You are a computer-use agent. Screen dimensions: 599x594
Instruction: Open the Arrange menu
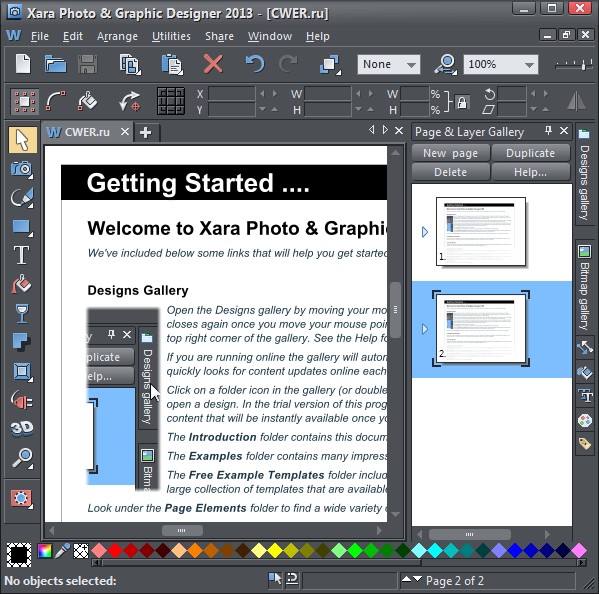(x=117, y=36)
